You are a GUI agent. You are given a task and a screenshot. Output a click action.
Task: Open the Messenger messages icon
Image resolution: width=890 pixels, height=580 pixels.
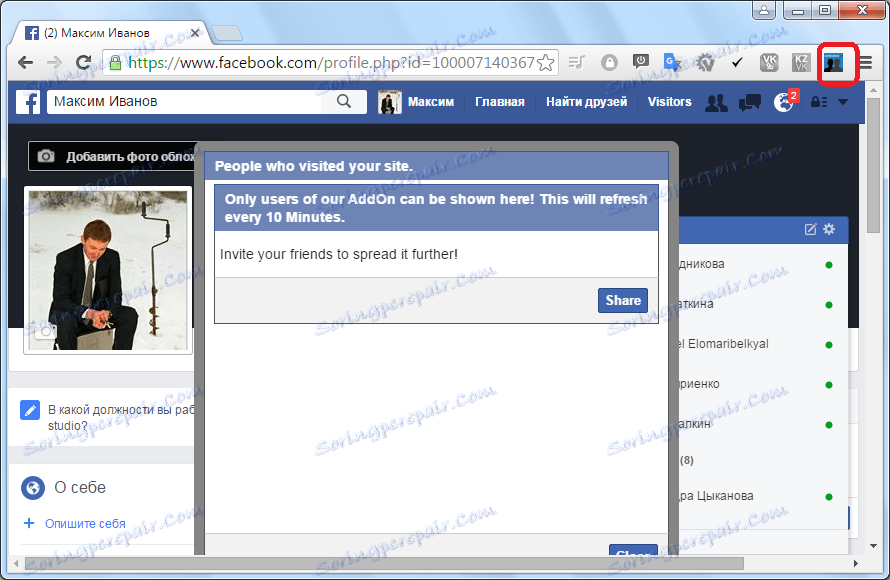point(750,102)
